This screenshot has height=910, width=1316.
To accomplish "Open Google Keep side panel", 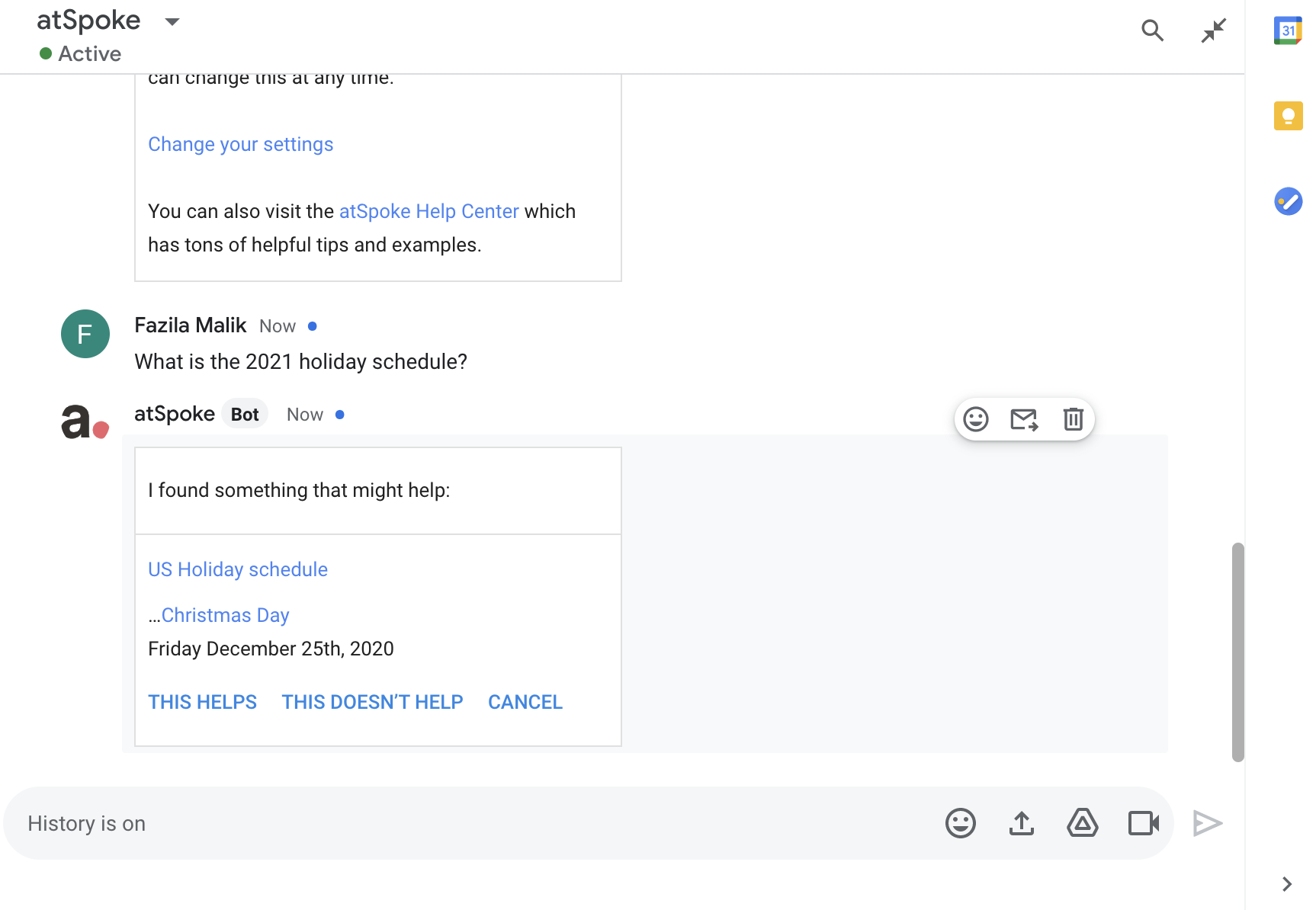I will point(1288,116).
